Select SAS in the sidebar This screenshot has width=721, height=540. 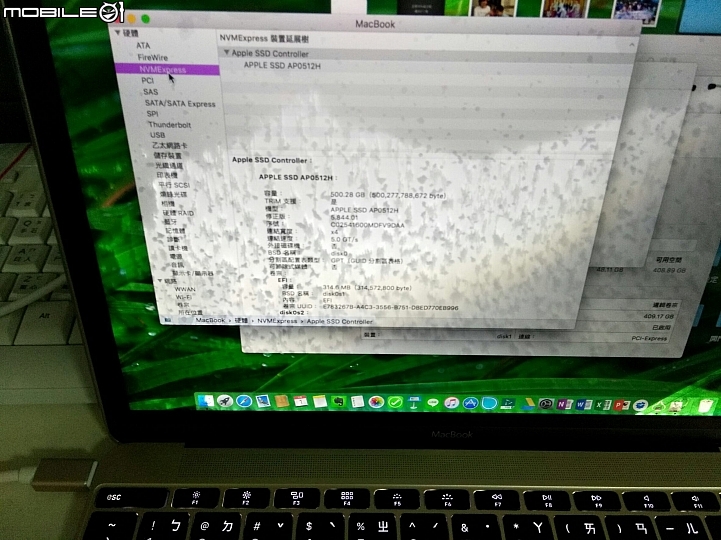coord(150,92)
